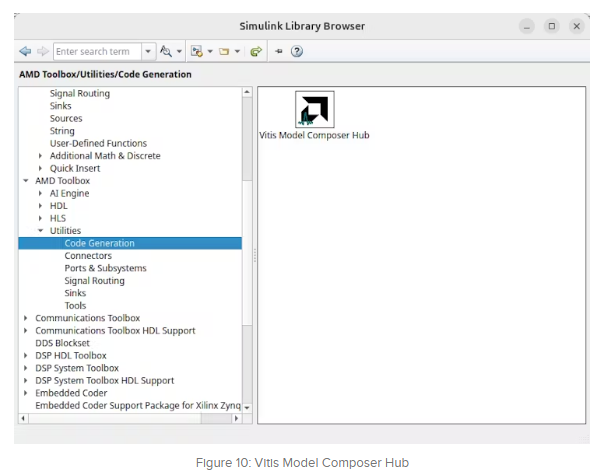Select Ports & Subsystems in the tree

pyautogui.click(x=105, y=268)
